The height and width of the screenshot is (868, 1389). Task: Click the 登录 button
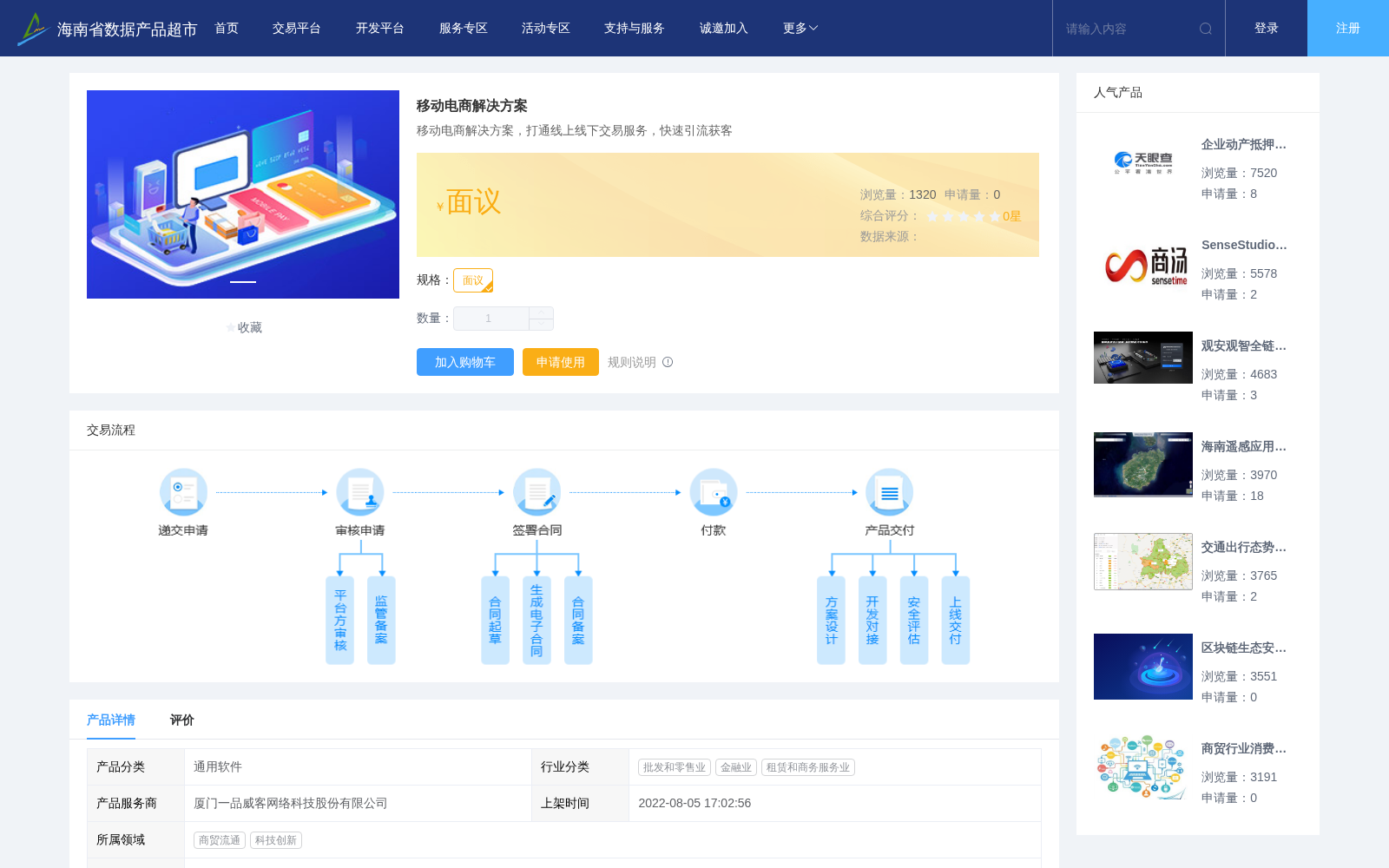click(x=1267, y=29)
